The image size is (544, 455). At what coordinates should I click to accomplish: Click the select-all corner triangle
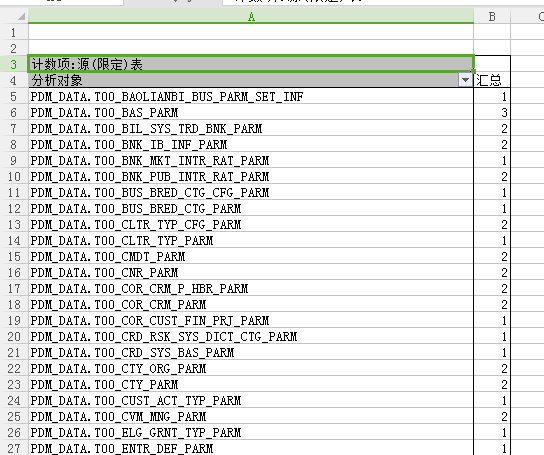coord(22,17)
